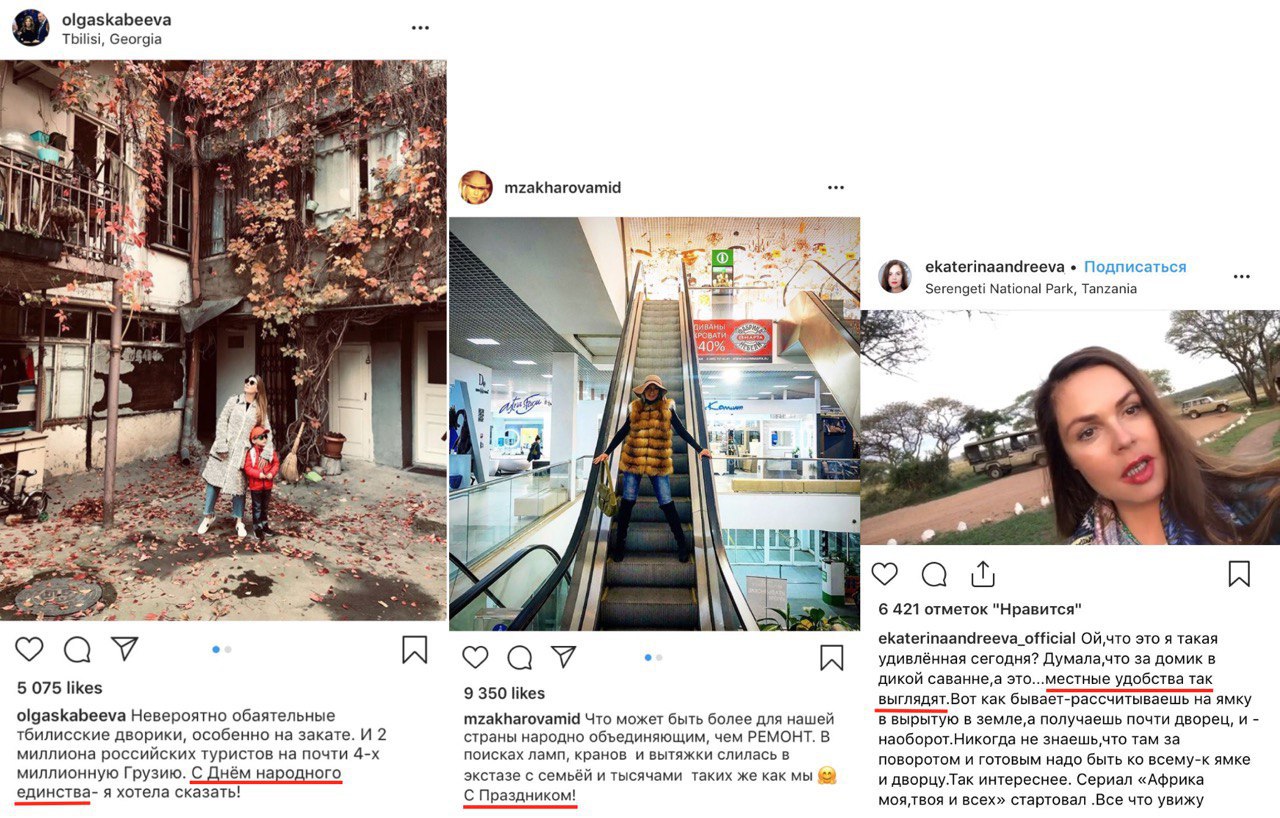Open more options for olgaskabeeva post

(x=421, y=28)
